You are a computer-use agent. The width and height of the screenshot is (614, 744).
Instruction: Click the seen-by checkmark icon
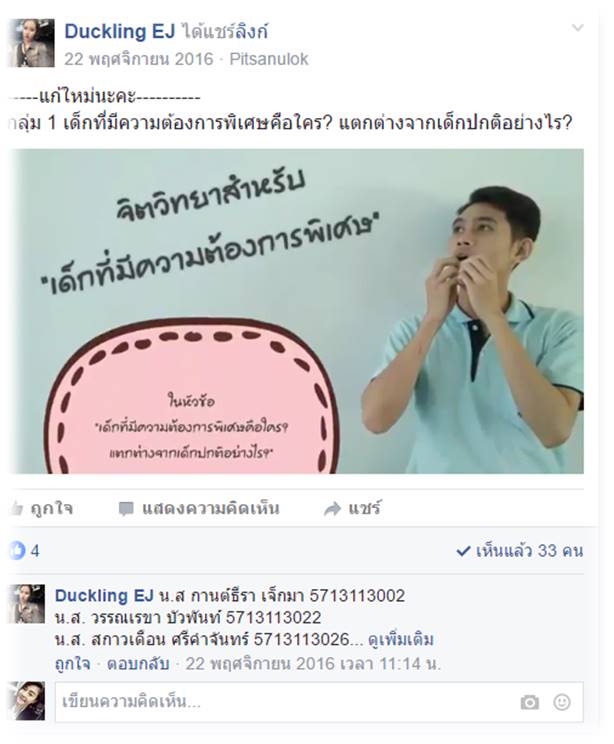click(x=463, y=551)
